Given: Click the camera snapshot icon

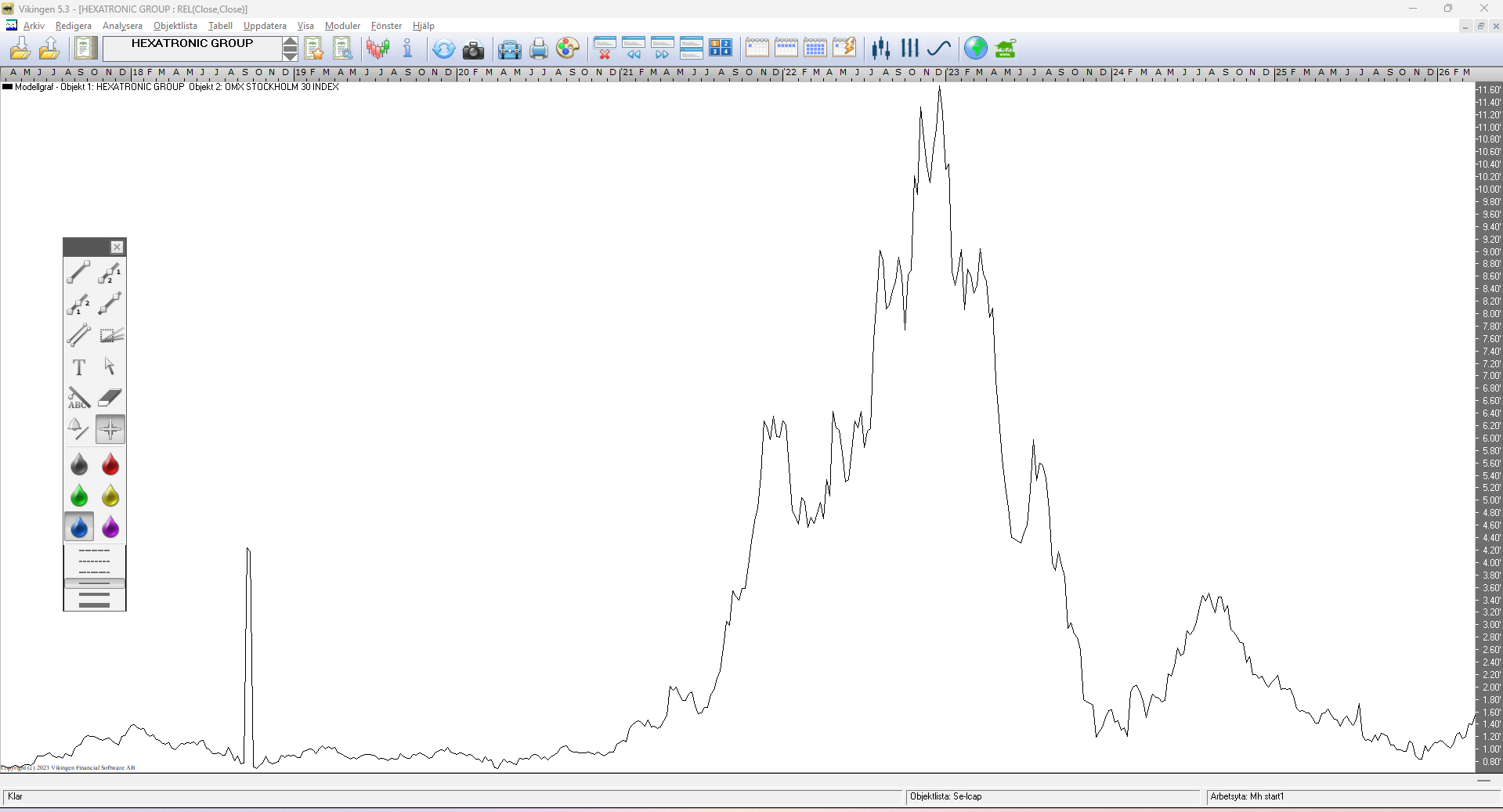Looking at the screenshot, I should pos(473,49).
